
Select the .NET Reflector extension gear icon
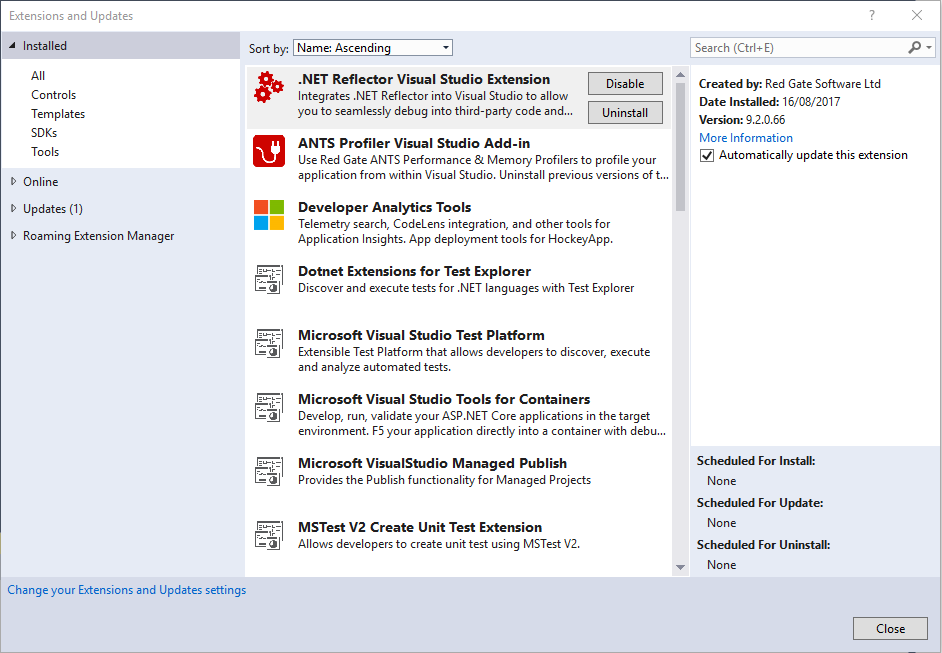[268, 88]
